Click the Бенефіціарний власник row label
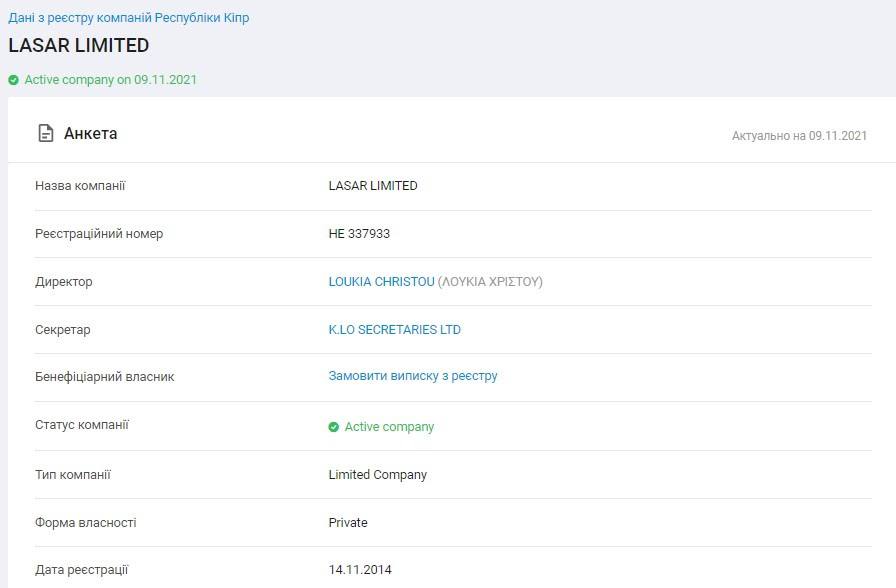Image resolution: width=896 pixels, height=588 pixels. [x=104, y=377]
